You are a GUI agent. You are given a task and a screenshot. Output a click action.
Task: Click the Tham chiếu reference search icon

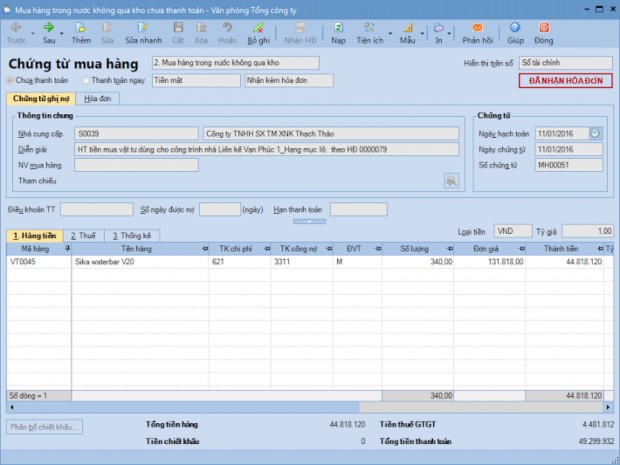451,181
